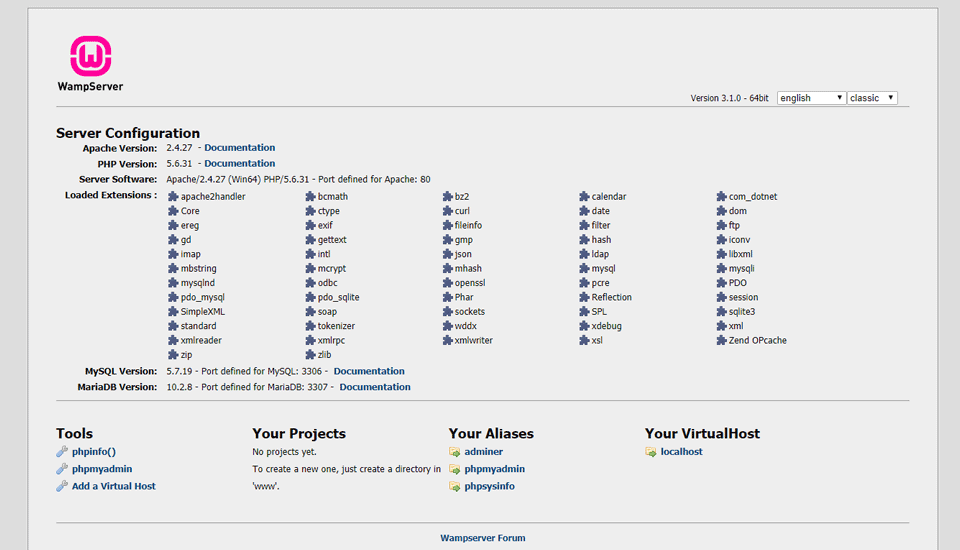Visit the Wampserver Forum link
Screen dimensions: 960x550
482,538
